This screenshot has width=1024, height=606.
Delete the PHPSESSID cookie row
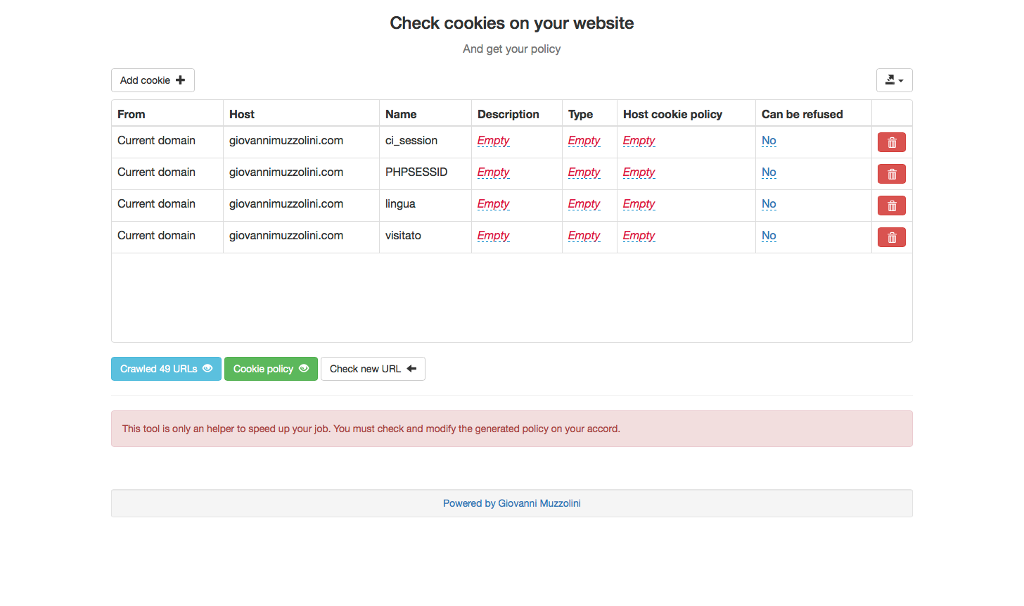[891, 174]
